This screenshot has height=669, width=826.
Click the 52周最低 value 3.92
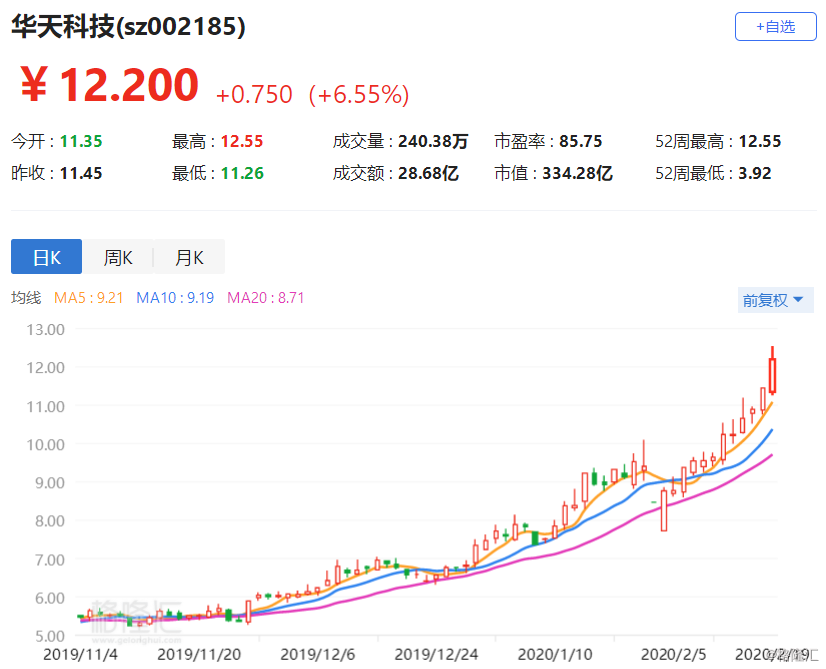click(755, 173)
